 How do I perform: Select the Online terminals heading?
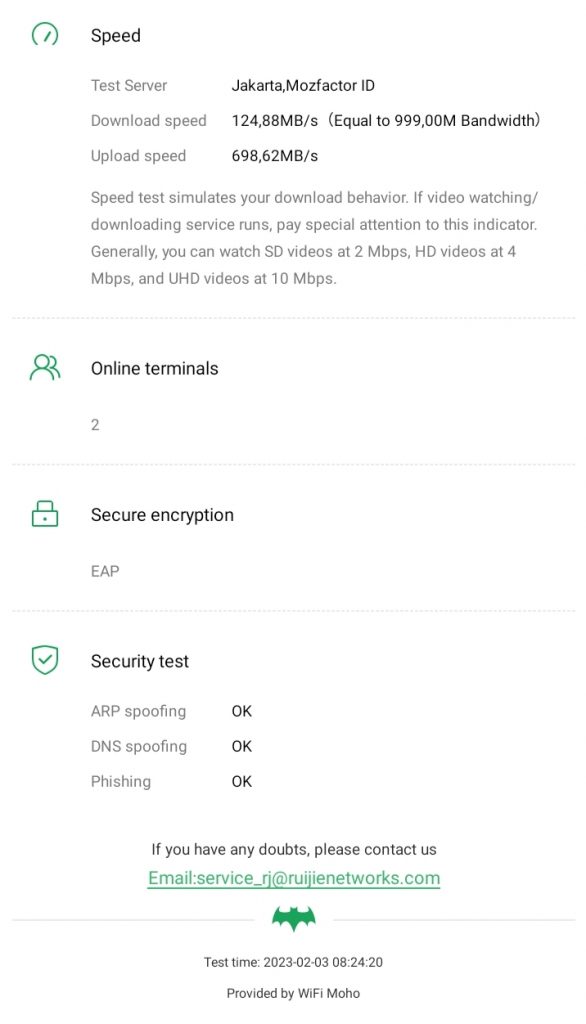tap(154, 368)
